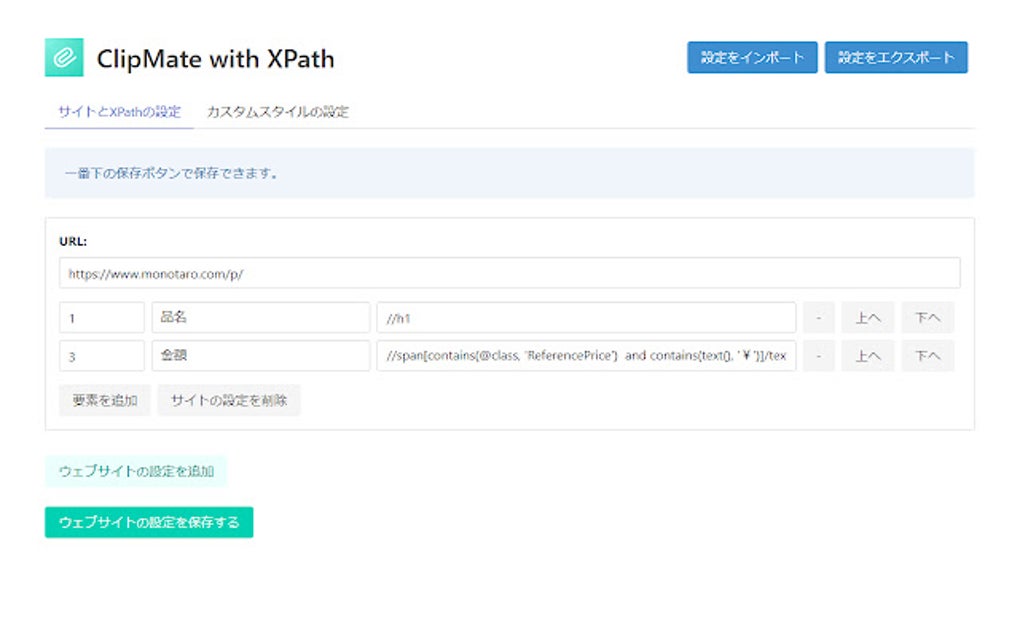Click the ClipMate clip logo icon
Image resolution: width=1020 pixels, height=638 pixels.
coord(62,57)
